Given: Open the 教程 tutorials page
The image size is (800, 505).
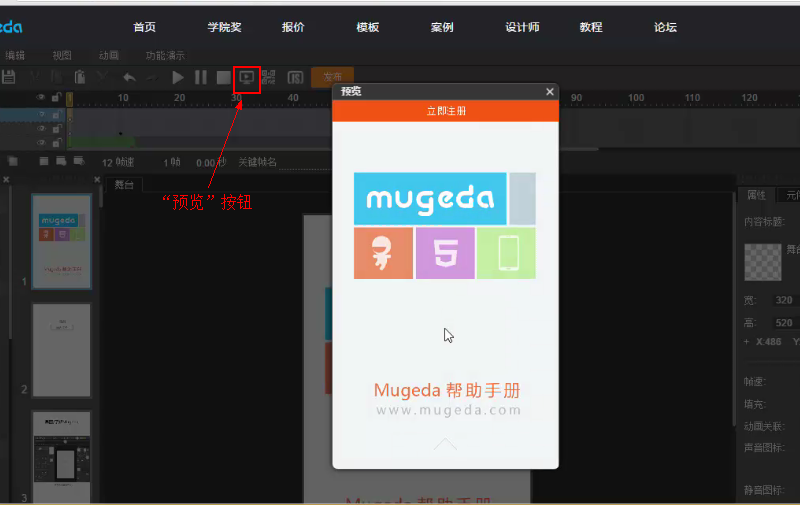Looking at the screenshot, I should (591, 27).
